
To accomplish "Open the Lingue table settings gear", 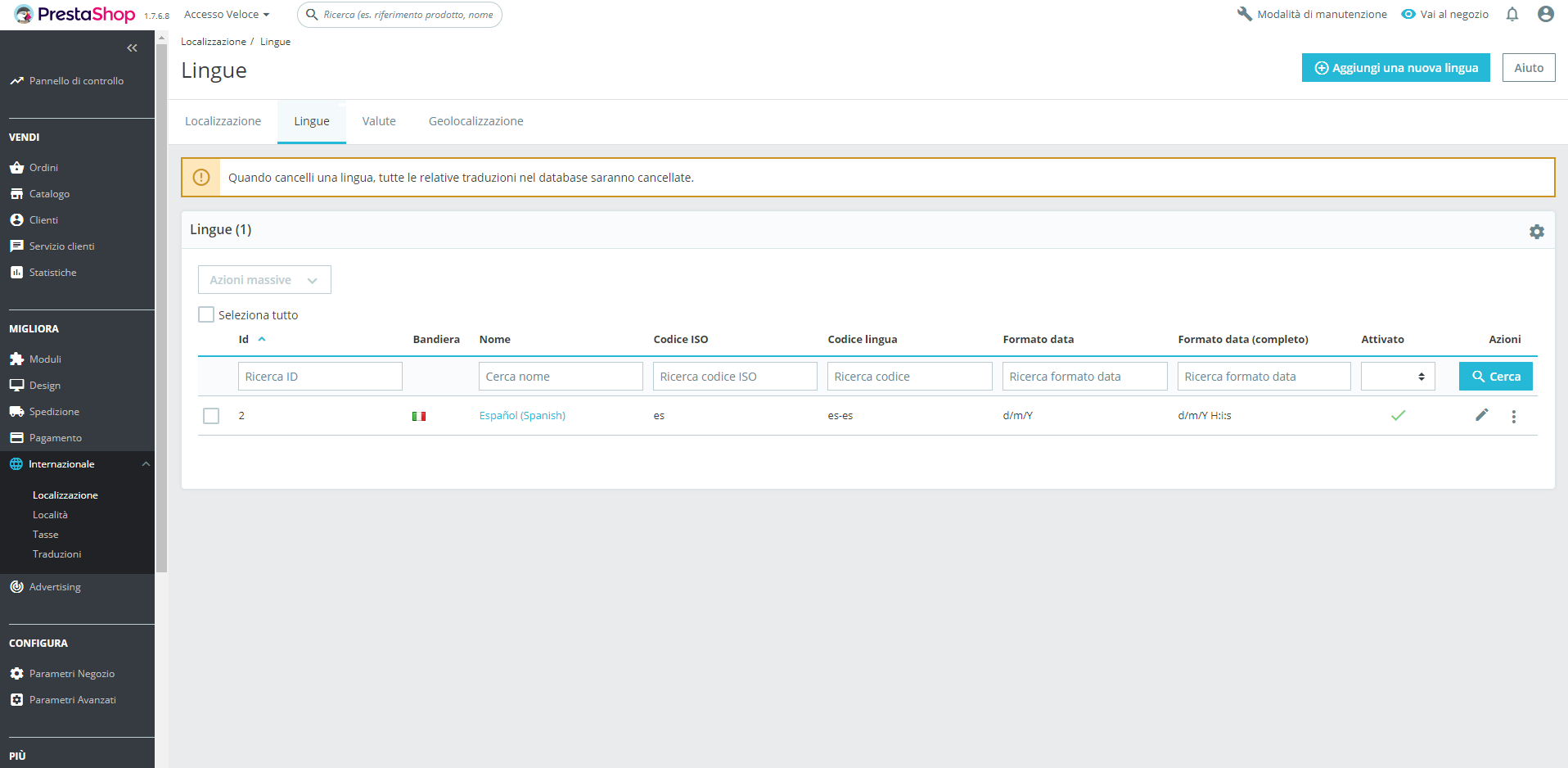I will [x=1537, y=232].
